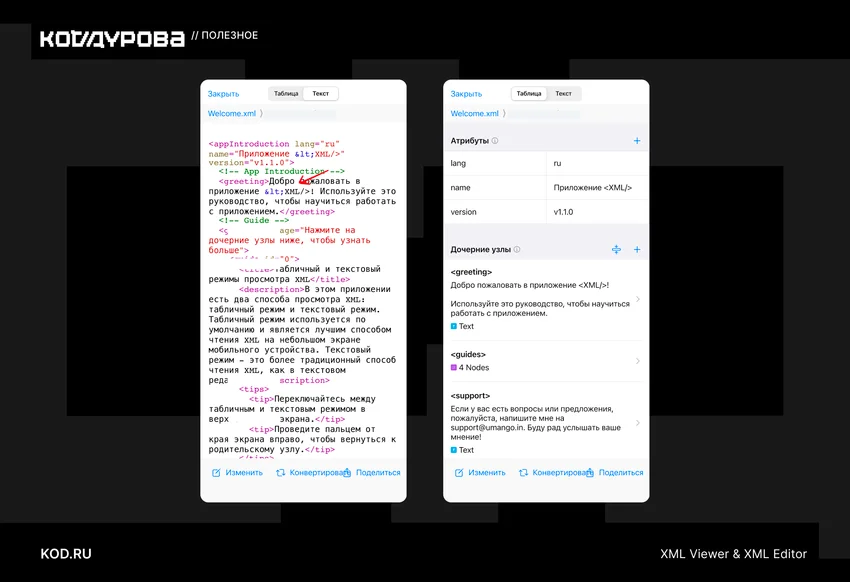Click the Дочерние узлы section header
Screen dimensions: 850x582
click(x=480, y=249)
